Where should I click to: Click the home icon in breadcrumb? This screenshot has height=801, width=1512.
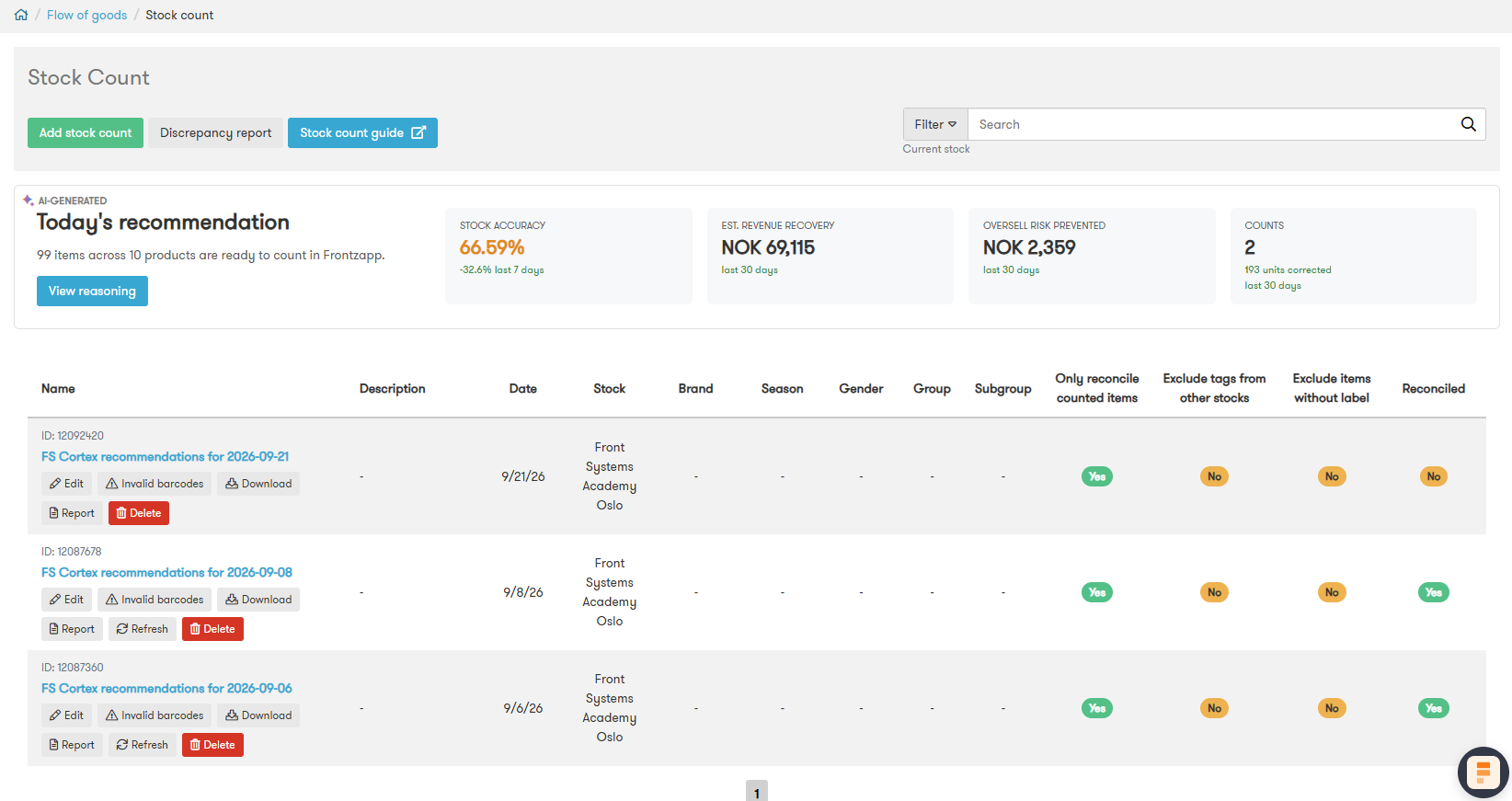pyautogui.click(x=21, y=15)
